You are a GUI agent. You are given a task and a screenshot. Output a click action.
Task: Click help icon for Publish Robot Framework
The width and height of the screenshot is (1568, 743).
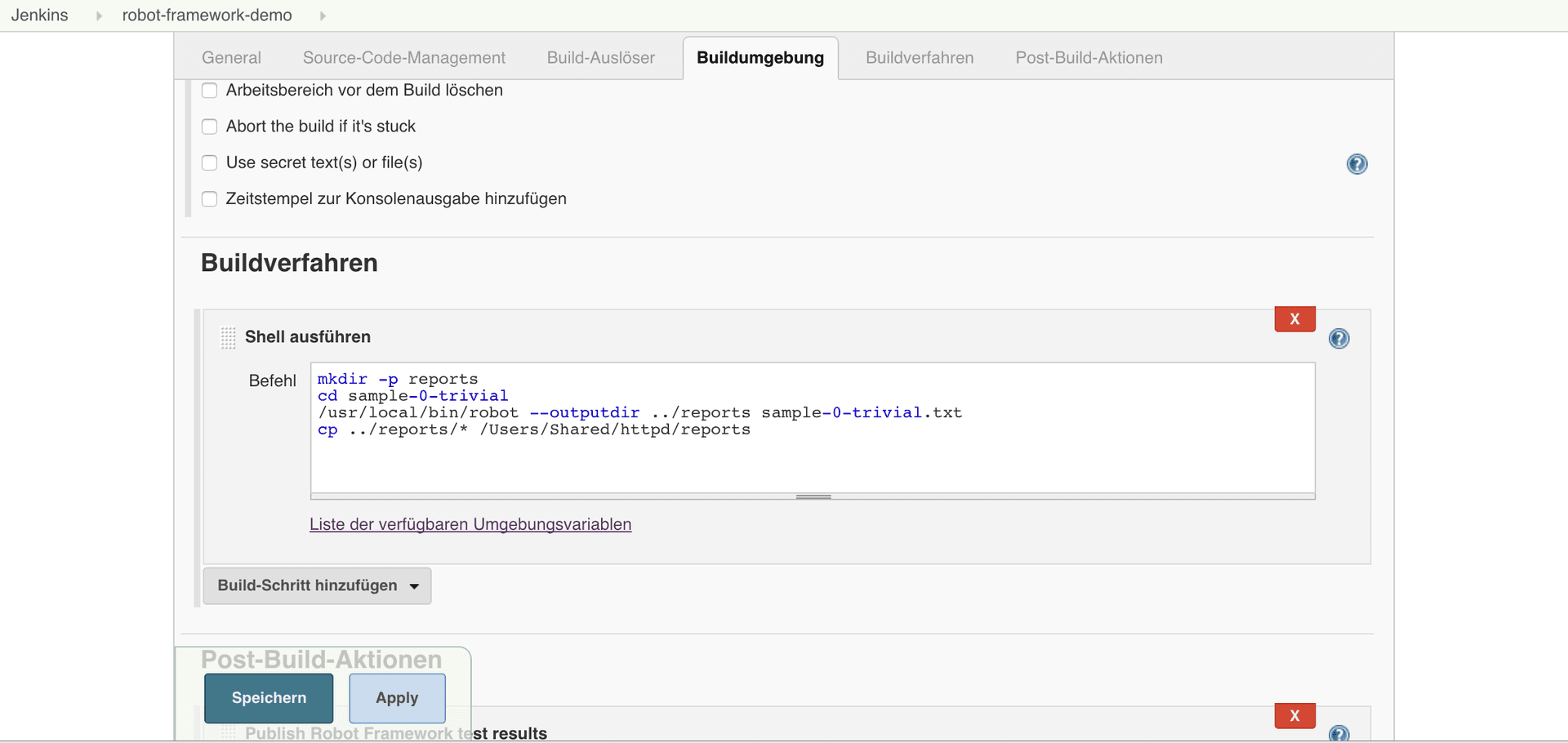(x=1339, y=733)
